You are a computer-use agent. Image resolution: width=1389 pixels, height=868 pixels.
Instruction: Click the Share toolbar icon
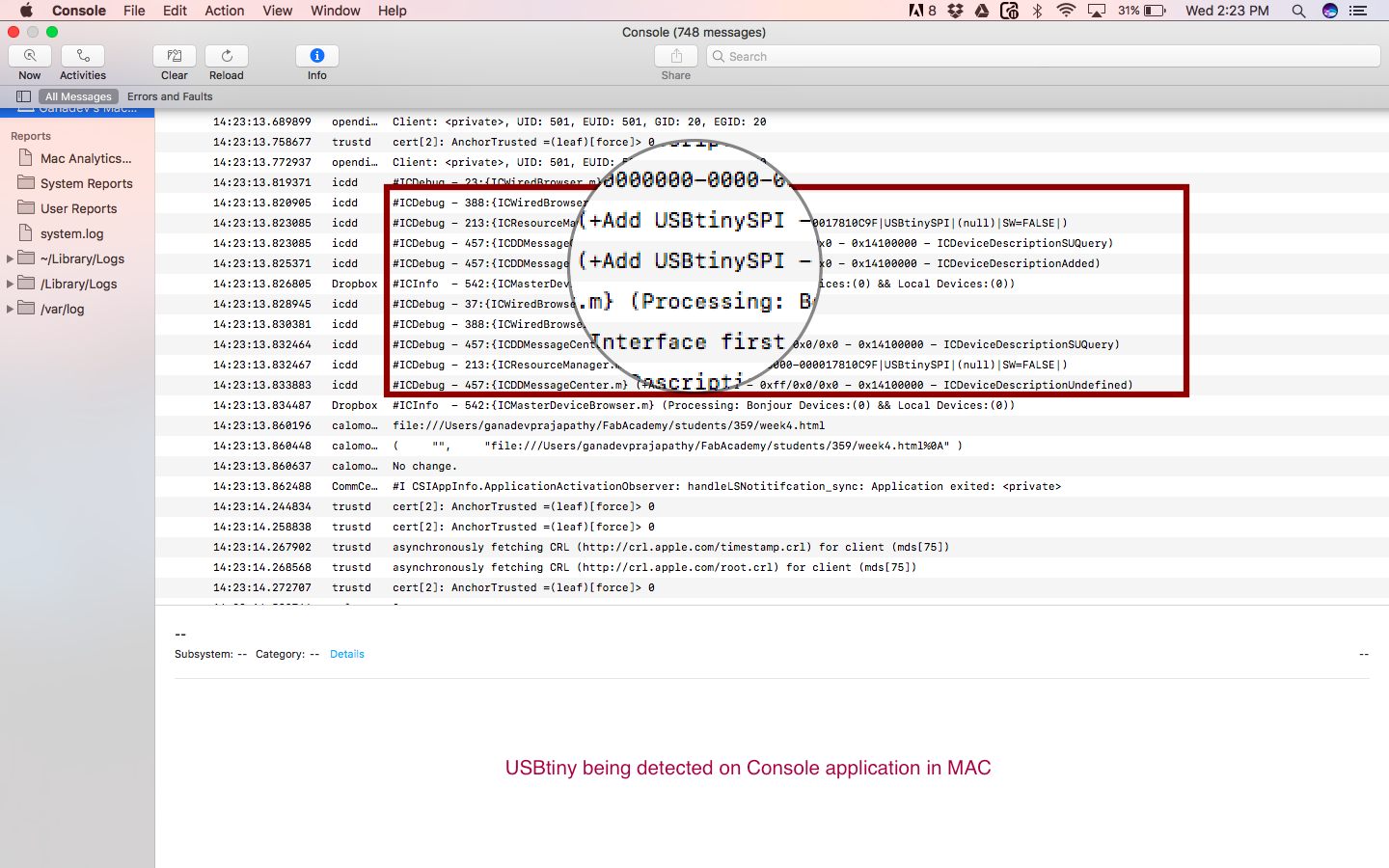tap(676, 56)
